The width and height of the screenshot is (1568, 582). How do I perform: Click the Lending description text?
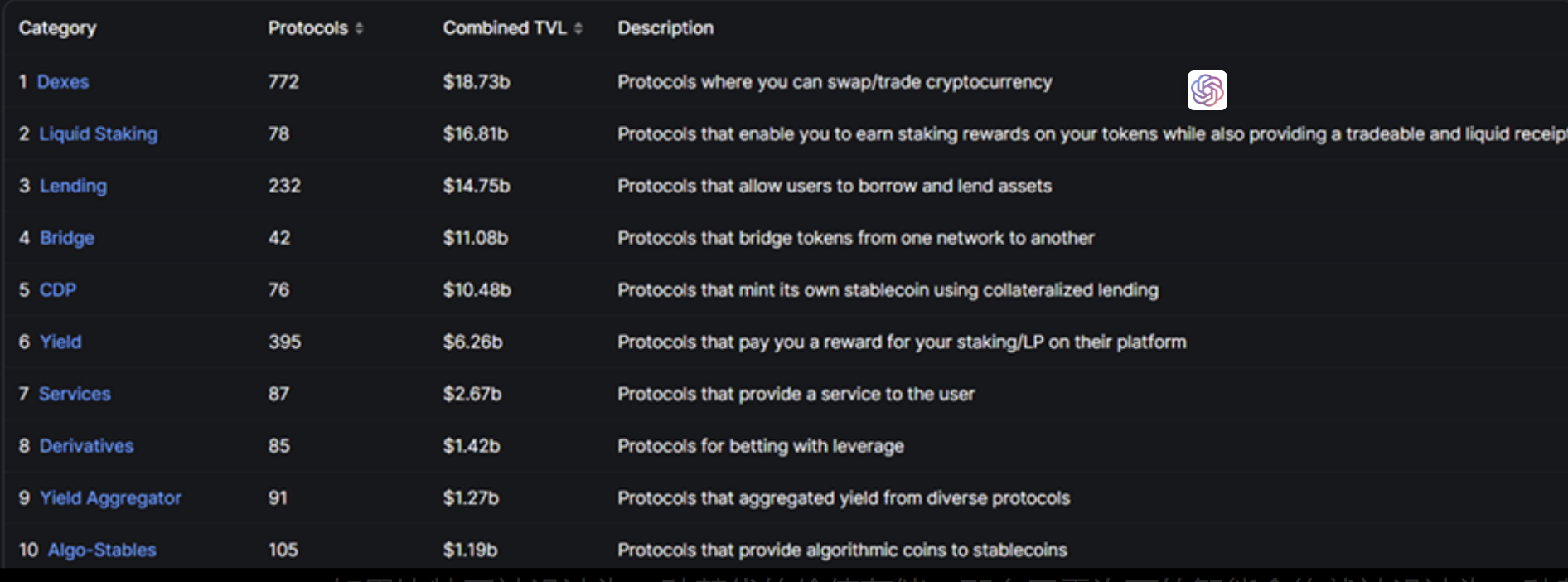tap(835, 186)
